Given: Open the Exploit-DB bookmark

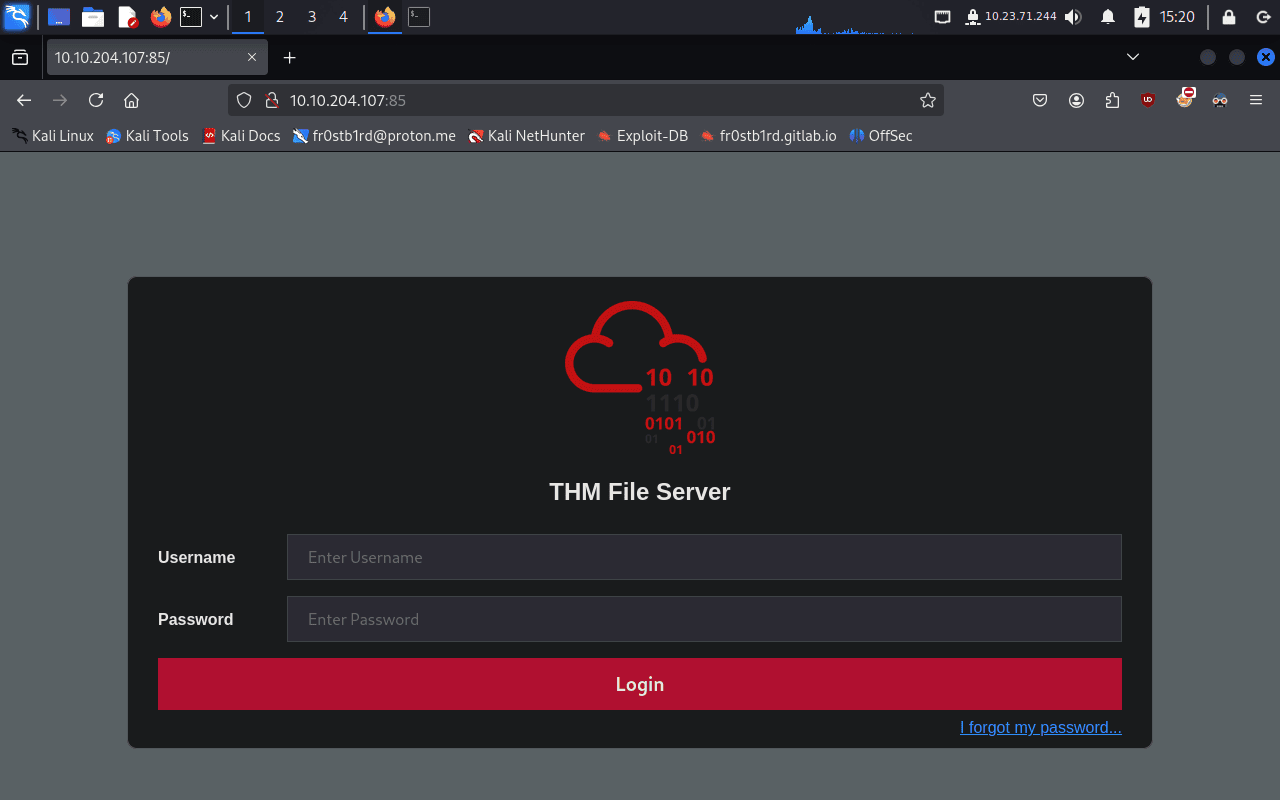Looking at the screenshot, I should (642, 136).
